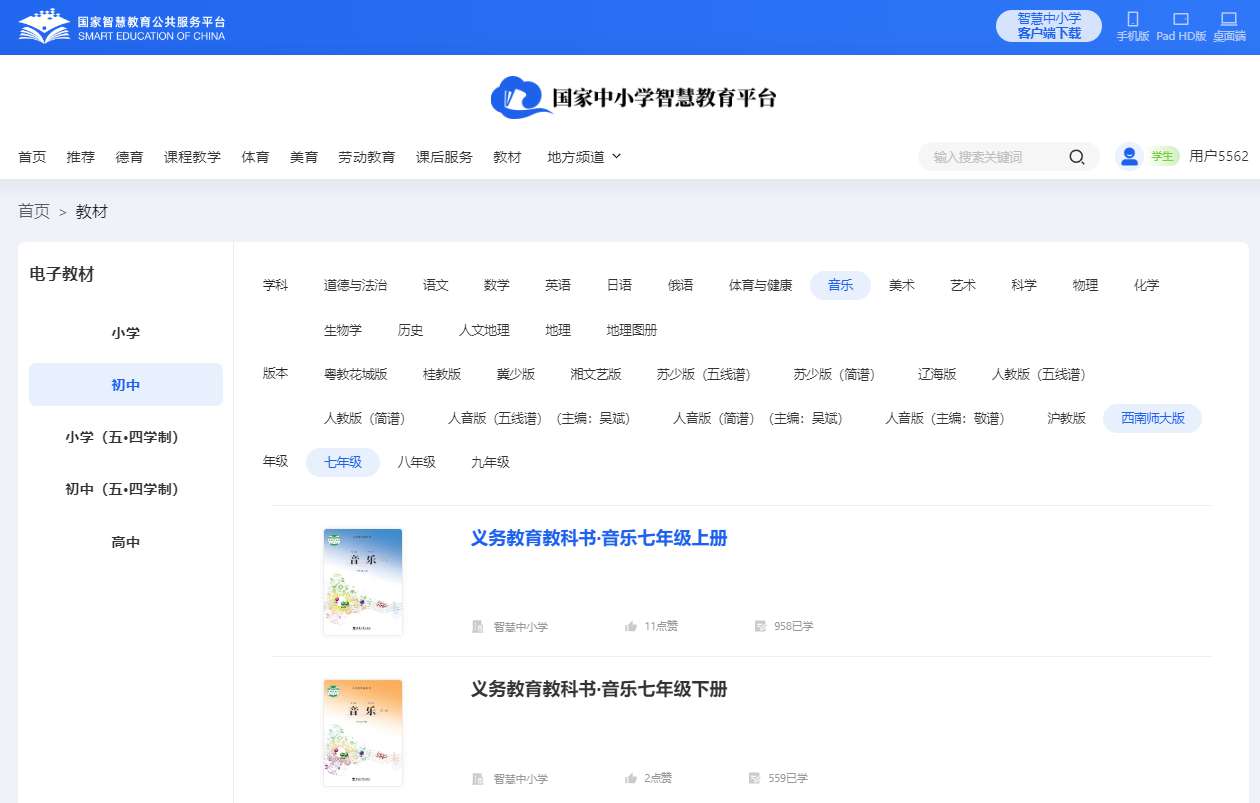Open the 教材 navigation item
1260x803 pixels.
[507, 157]
